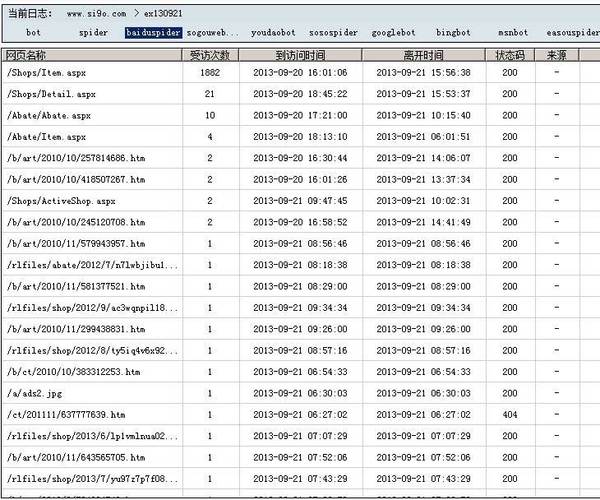Click visit count 10 cell

pyautogui.click(x=210, y=115)
